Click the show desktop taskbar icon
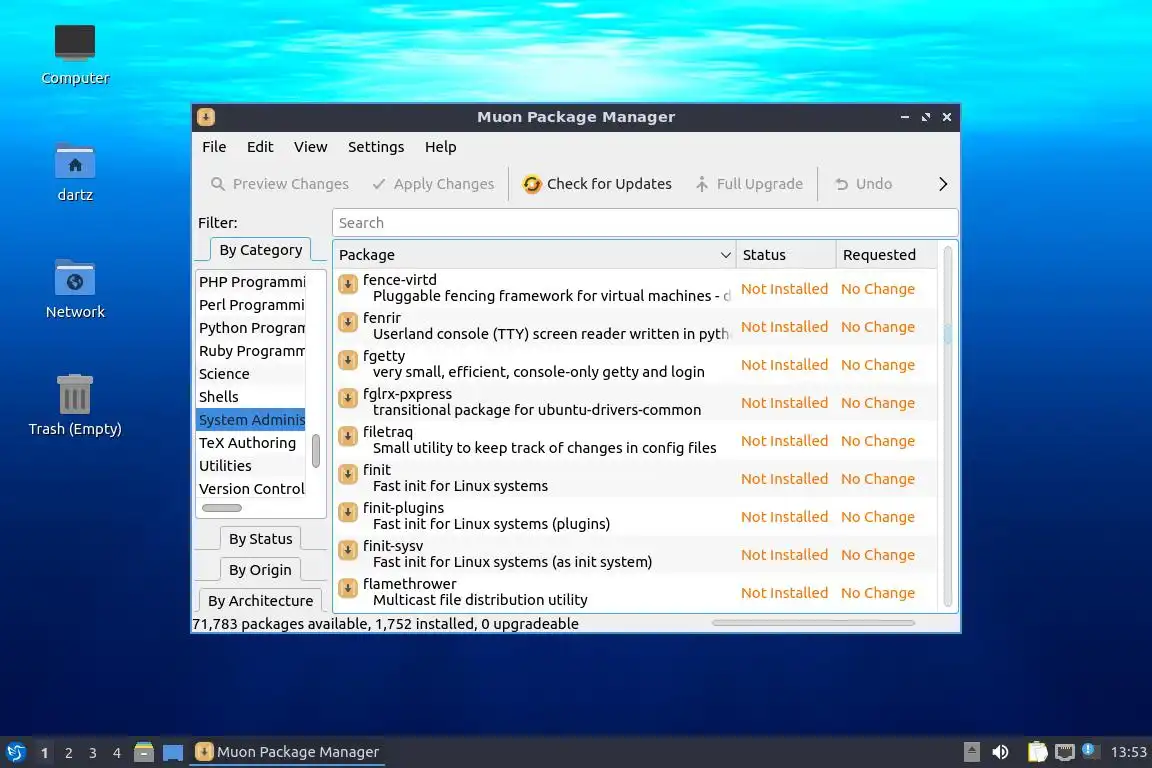This screenshot has height=768, width=1152. (x=173, y=752)
